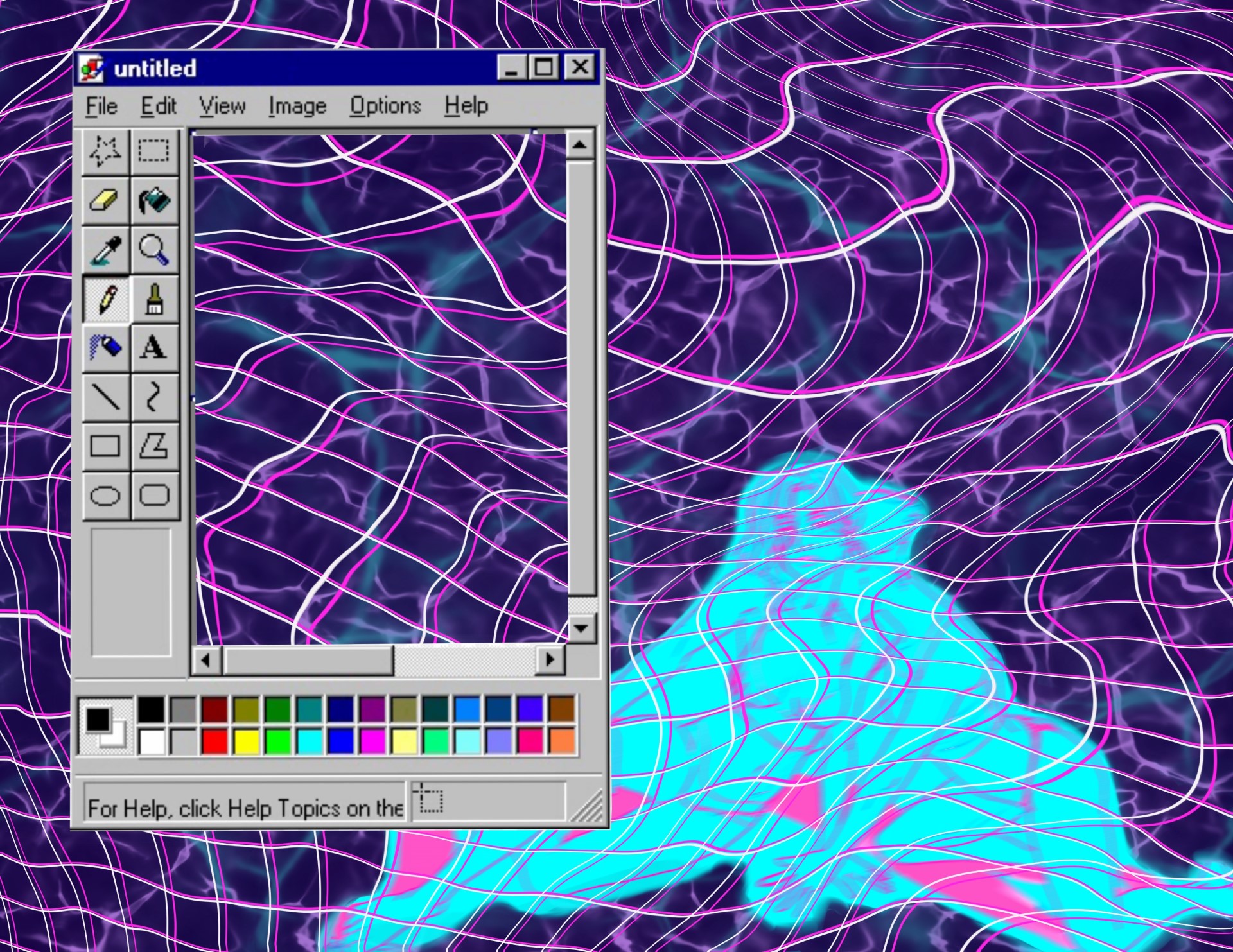1233x952 pixels.
Task: Select the Curve tool
Action: [154, 397]
